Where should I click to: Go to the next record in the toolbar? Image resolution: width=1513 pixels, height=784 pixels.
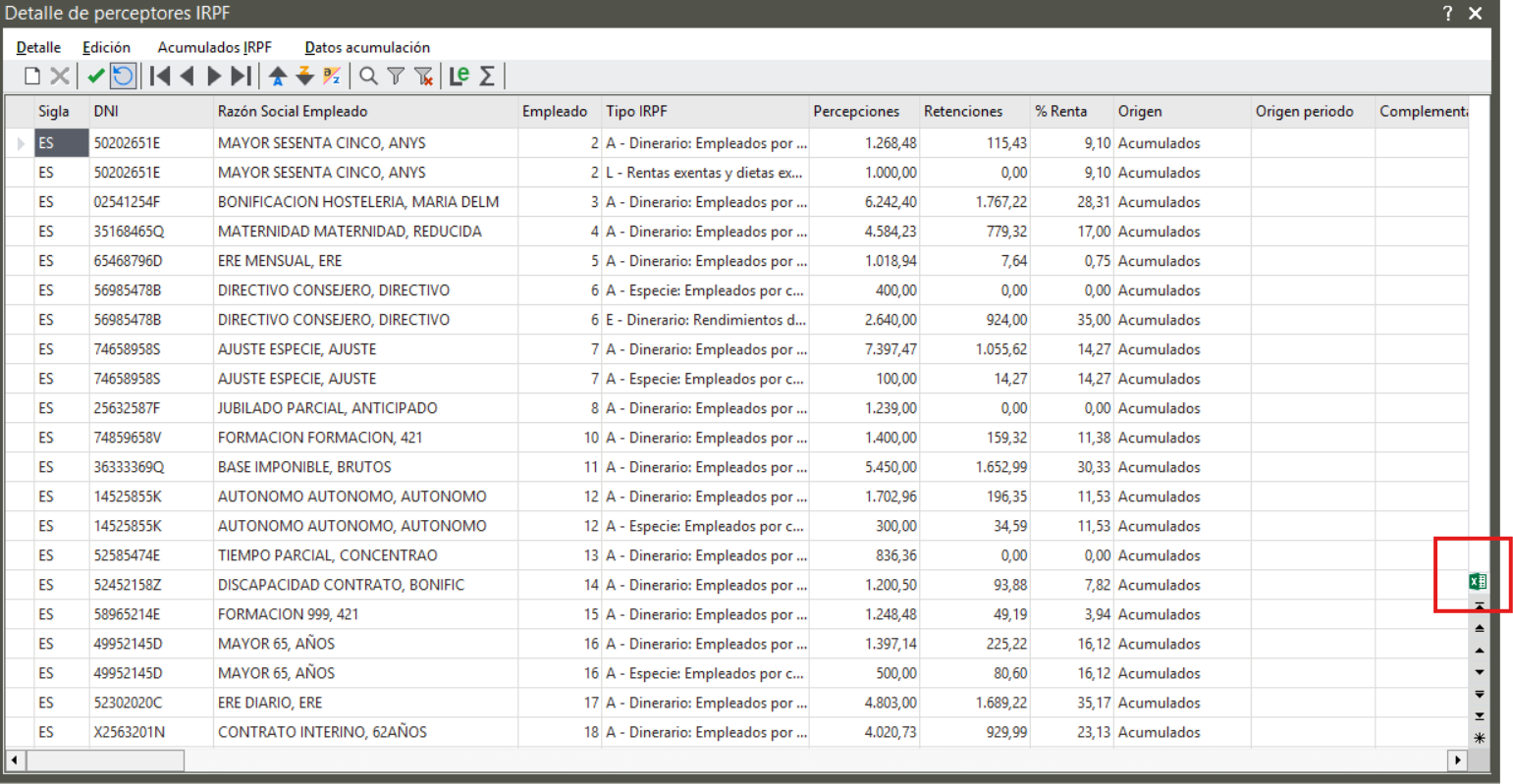(x=214, y=76)
